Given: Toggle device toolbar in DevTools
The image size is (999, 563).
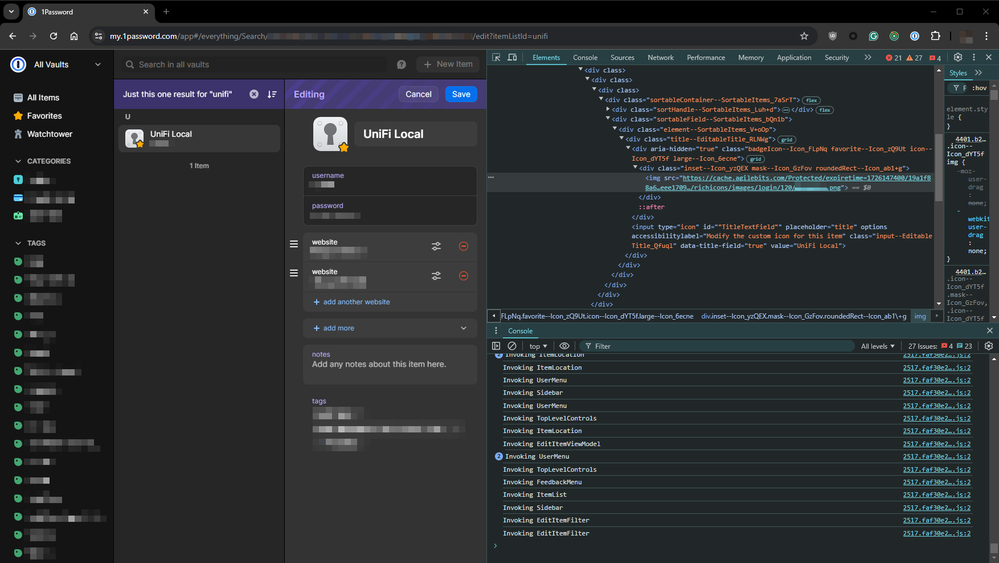Looking at the screenshot, I should (512, 58).
